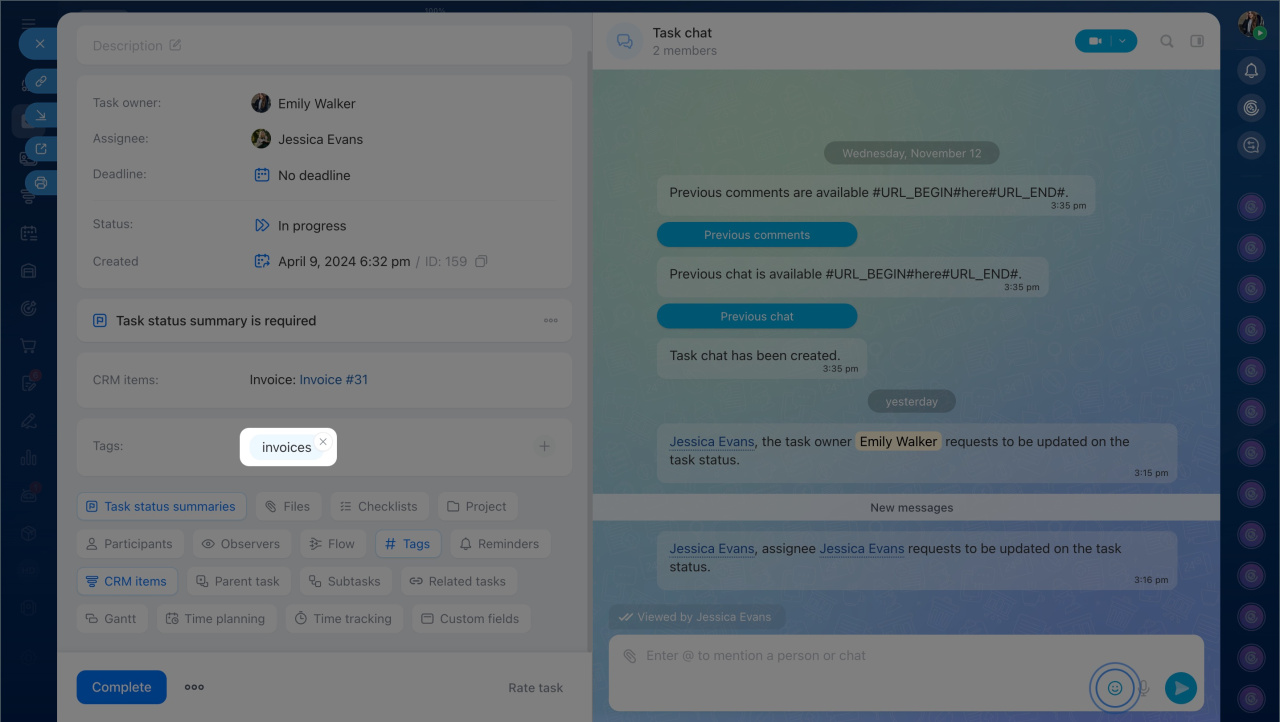Open chat search magnifier icon

(1166, 41)
